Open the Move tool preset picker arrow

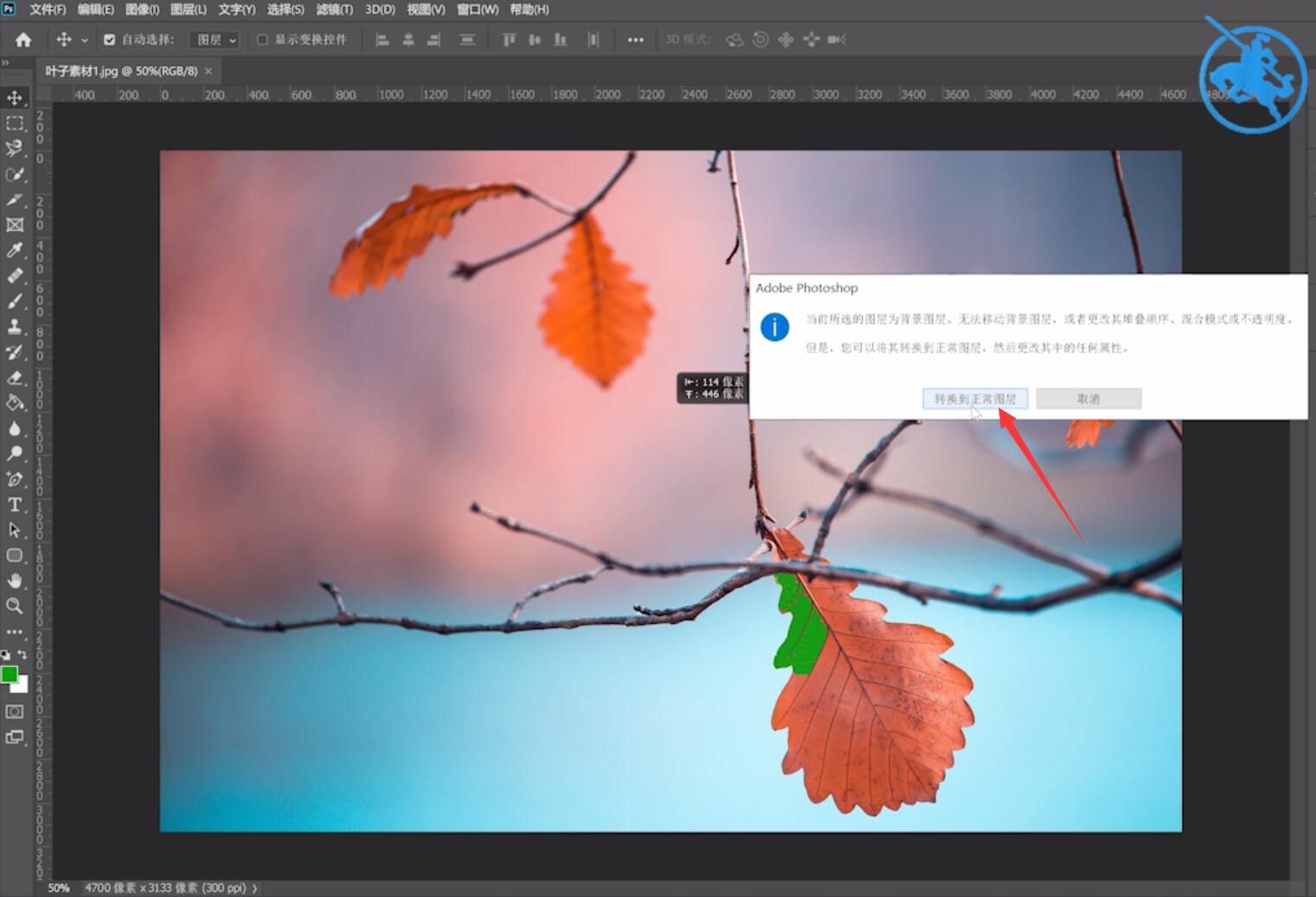(85, 41)
